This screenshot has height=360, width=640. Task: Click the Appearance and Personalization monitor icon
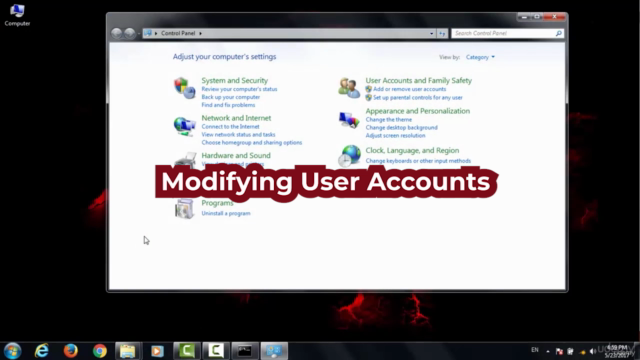tap(349, 120)
